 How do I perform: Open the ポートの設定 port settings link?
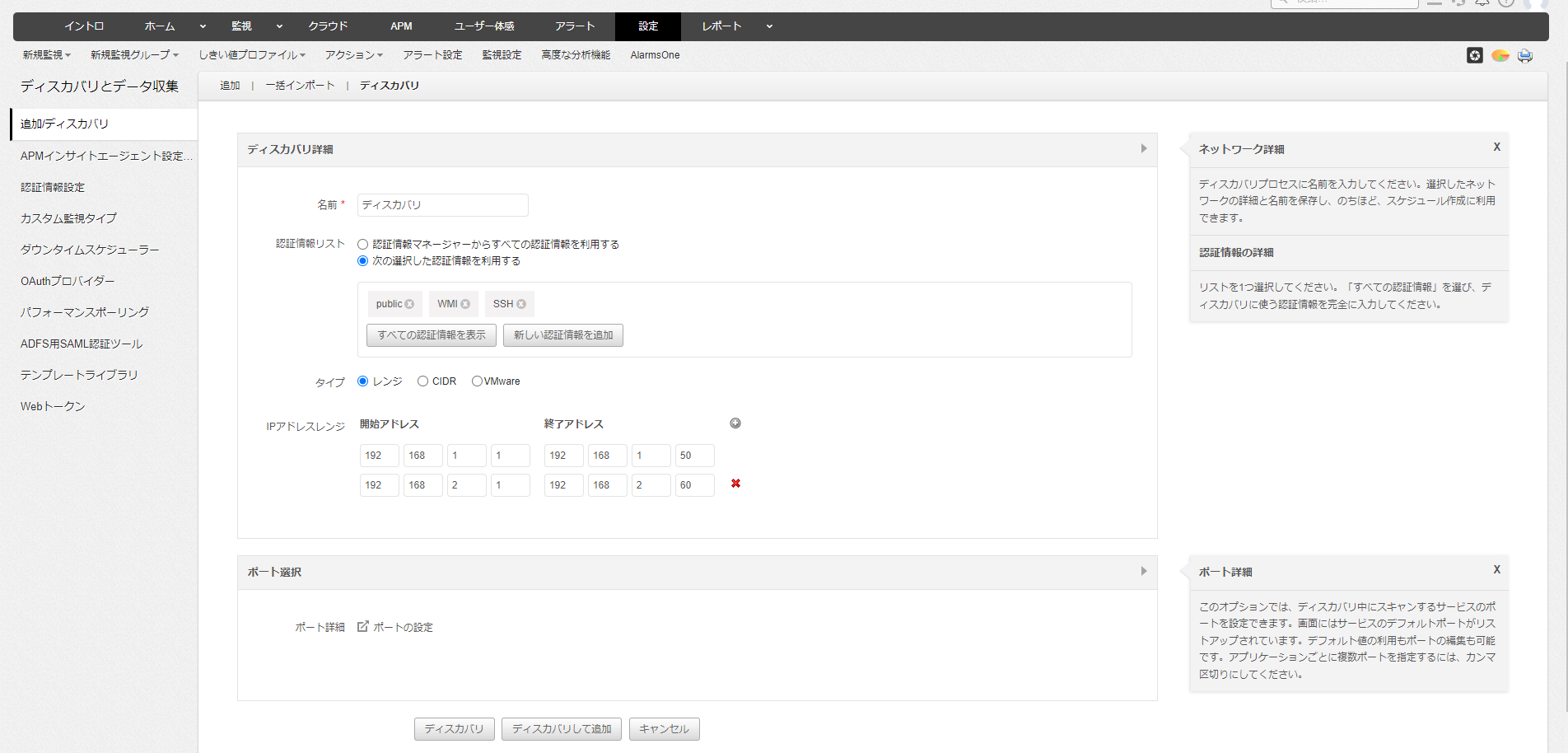pyautogui.click(x=402, y=627)
